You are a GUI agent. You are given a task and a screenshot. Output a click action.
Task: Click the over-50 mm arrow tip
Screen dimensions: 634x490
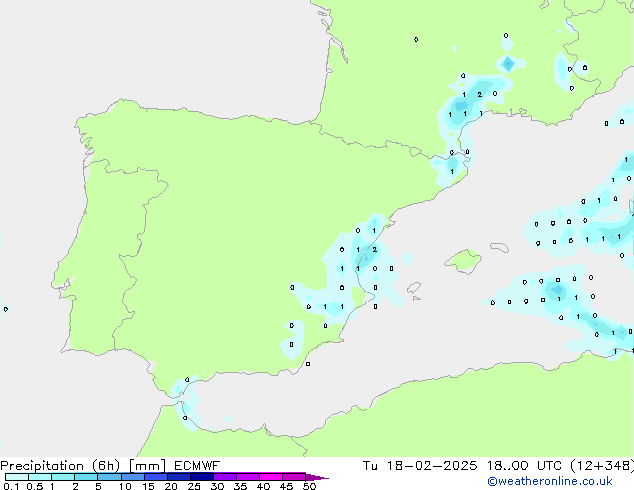pos(317,477)
